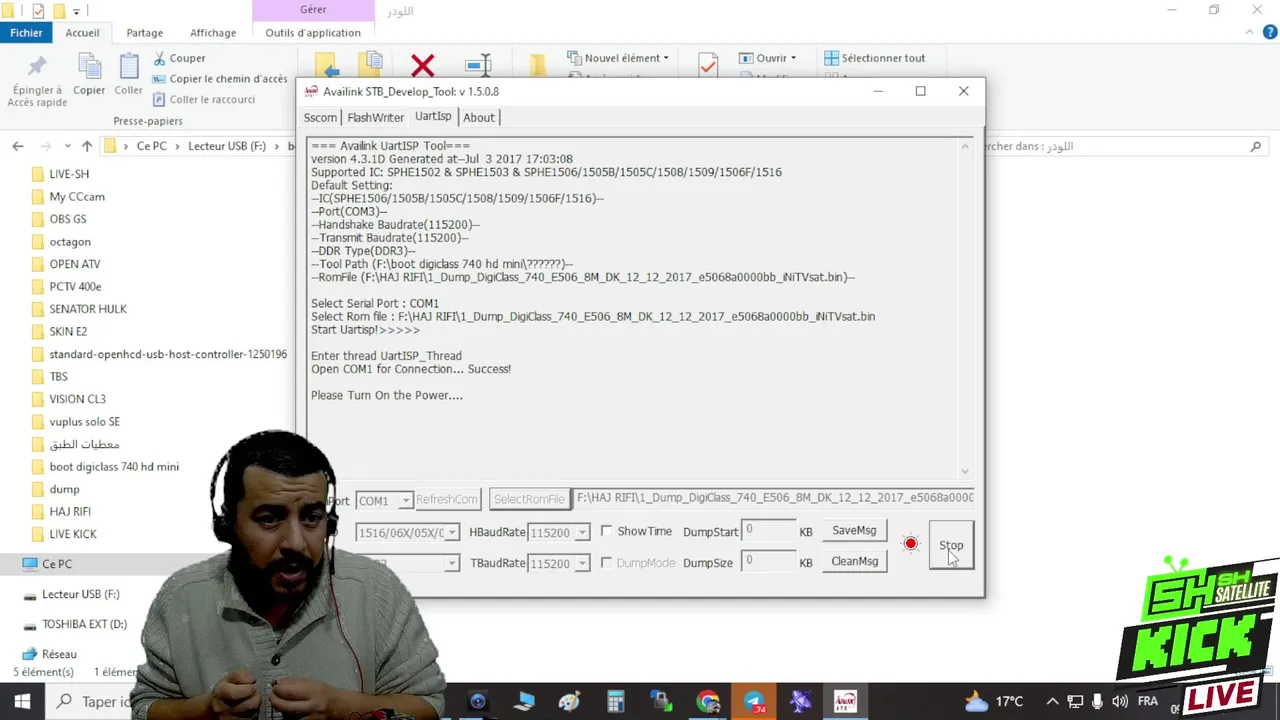
Task: Click the red X Supprimer ribbon icon
Action: click(x=423, y=65)
